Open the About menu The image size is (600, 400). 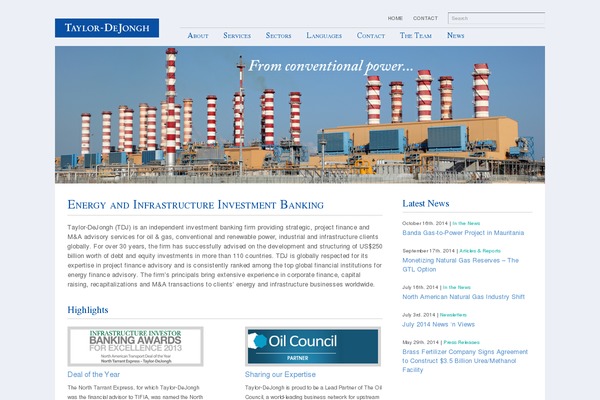point(198,36)
